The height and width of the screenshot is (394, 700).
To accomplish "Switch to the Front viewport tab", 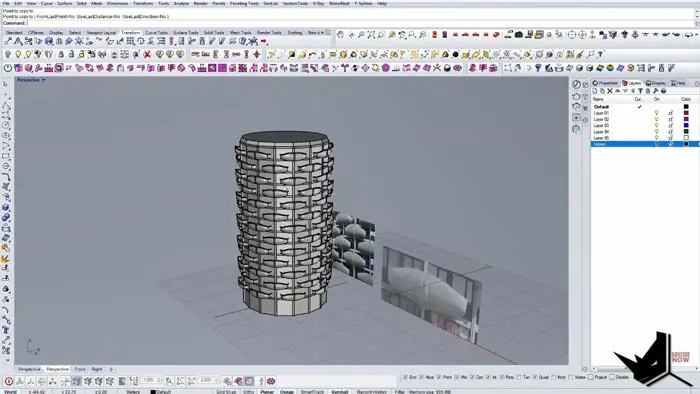I will (80, 369).
